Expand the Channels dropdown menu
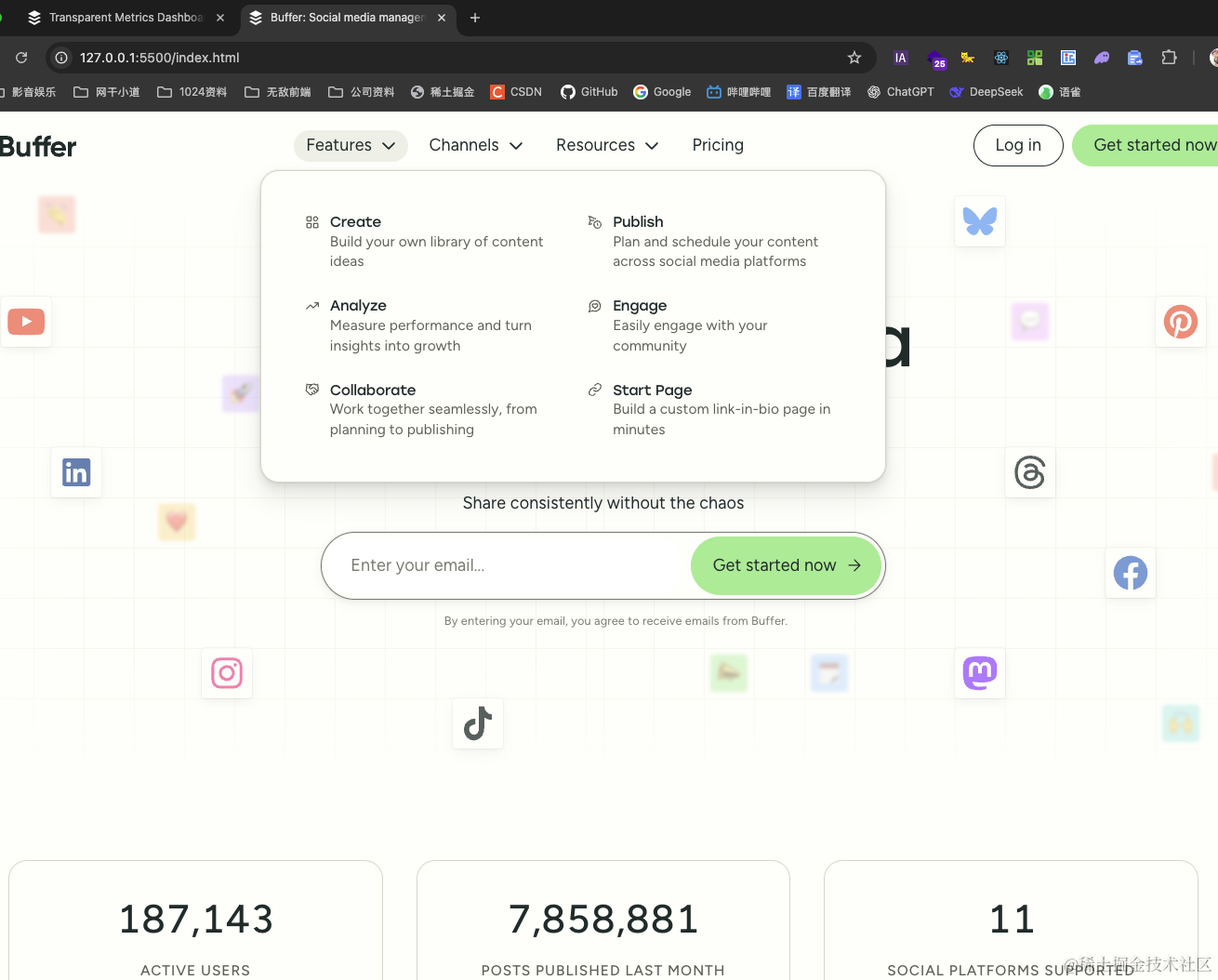Screen dimensions: 1218x980 point(475,145)
